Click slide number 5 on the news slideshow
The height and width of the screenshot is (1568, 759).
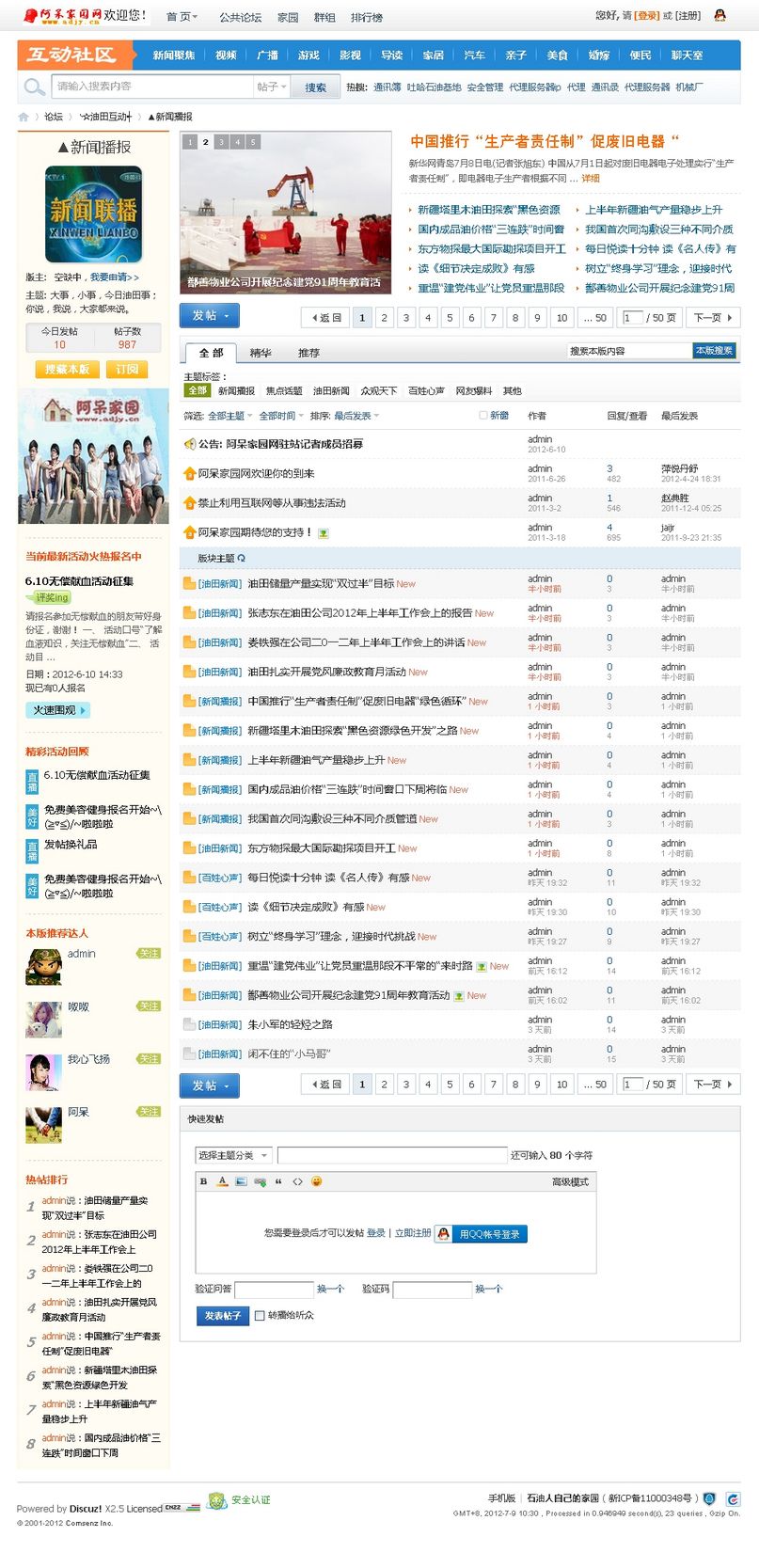point(253,142)
